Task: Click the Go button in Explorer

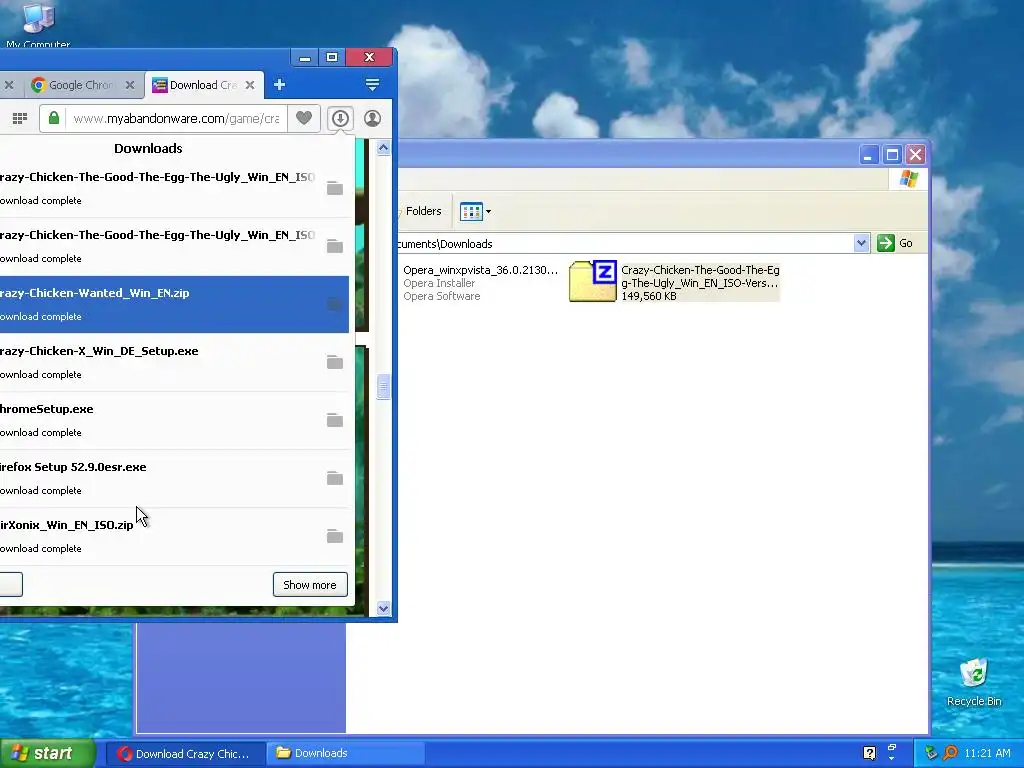Action: click(x=895, y=243)
